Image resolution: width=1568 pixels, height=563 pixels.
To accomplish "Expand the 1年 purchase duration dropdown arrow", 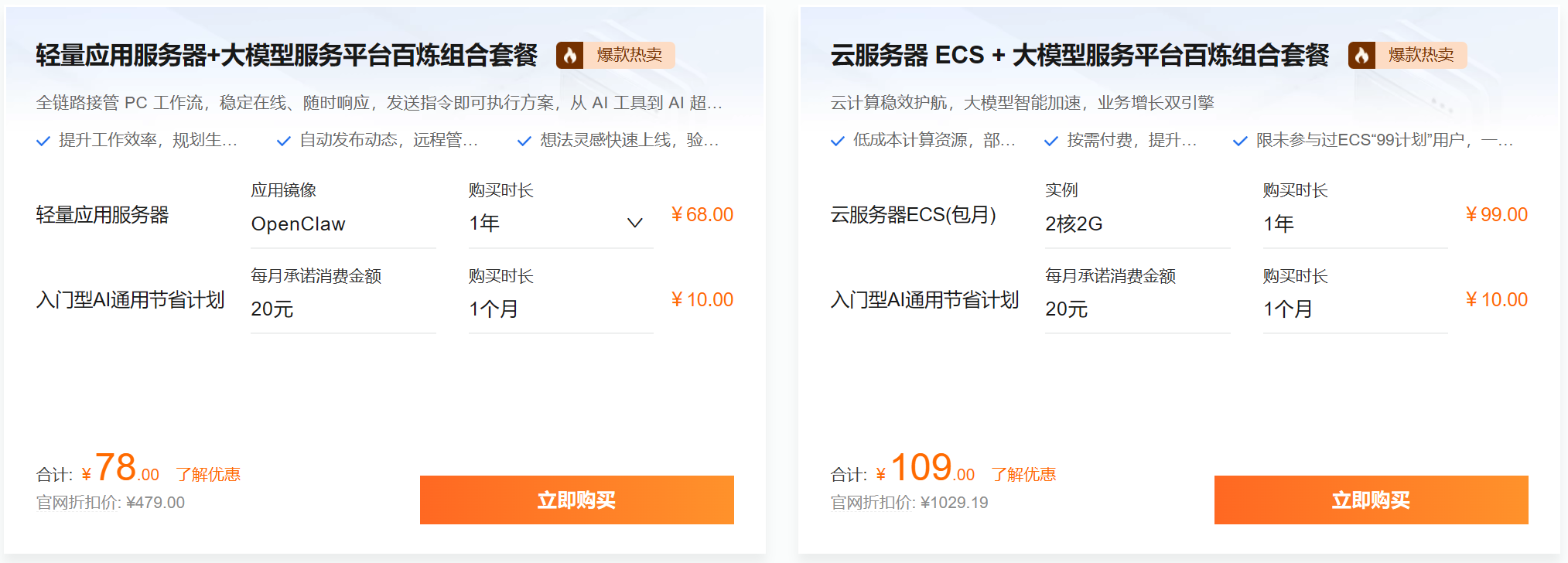I will click(x=635, y=223).
